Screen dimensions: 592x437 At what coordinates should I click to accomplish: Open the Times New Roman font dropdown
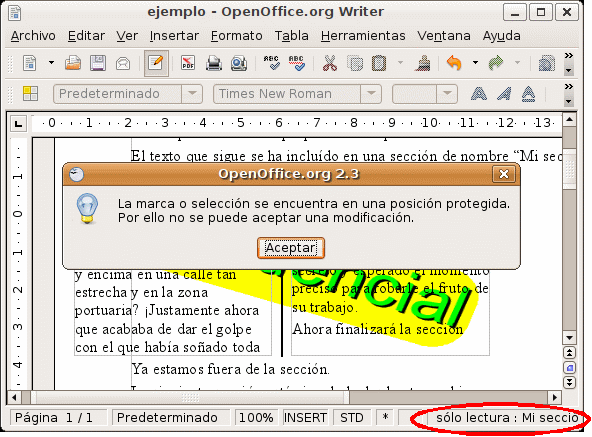click(371, 94)
